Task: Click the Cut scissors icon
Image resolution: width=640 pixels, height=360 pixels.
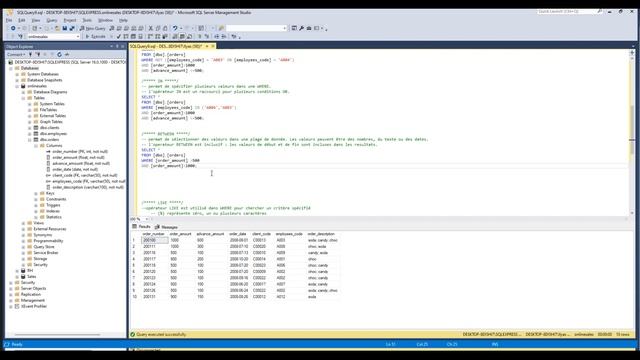Action: 151,28
